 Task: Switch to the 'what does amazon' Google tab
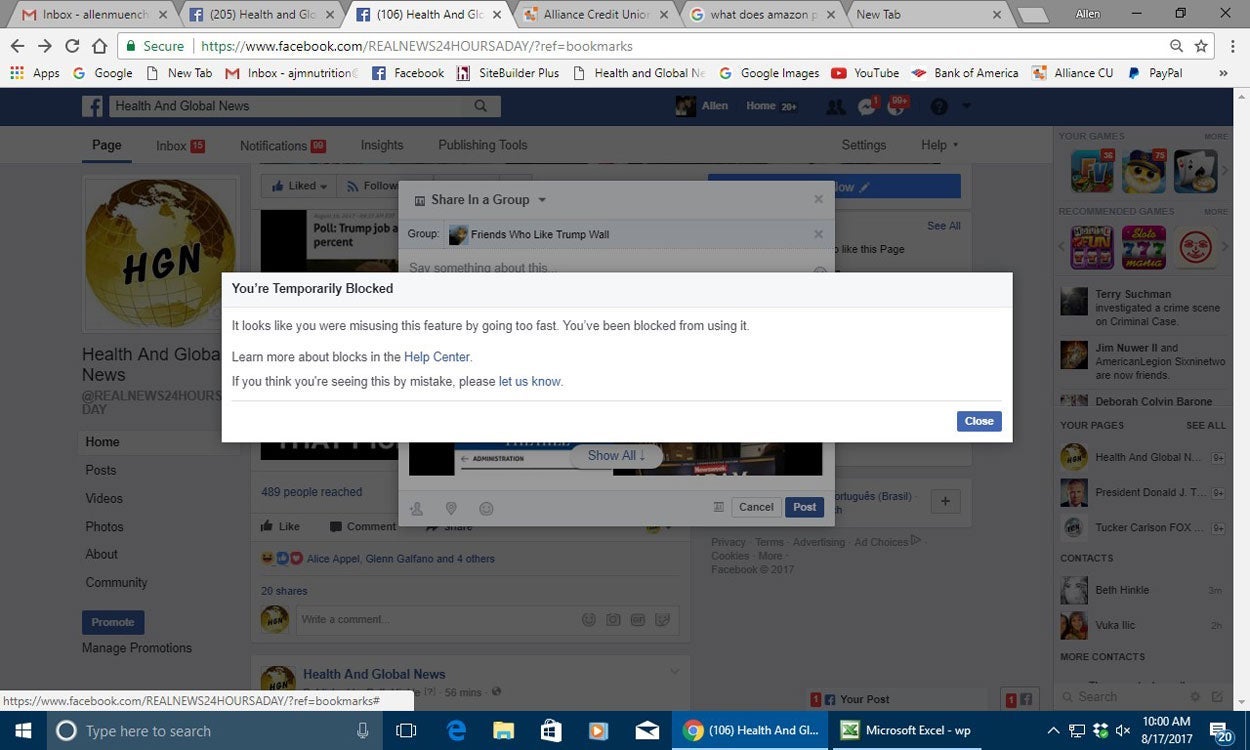[x=763, y=15]
